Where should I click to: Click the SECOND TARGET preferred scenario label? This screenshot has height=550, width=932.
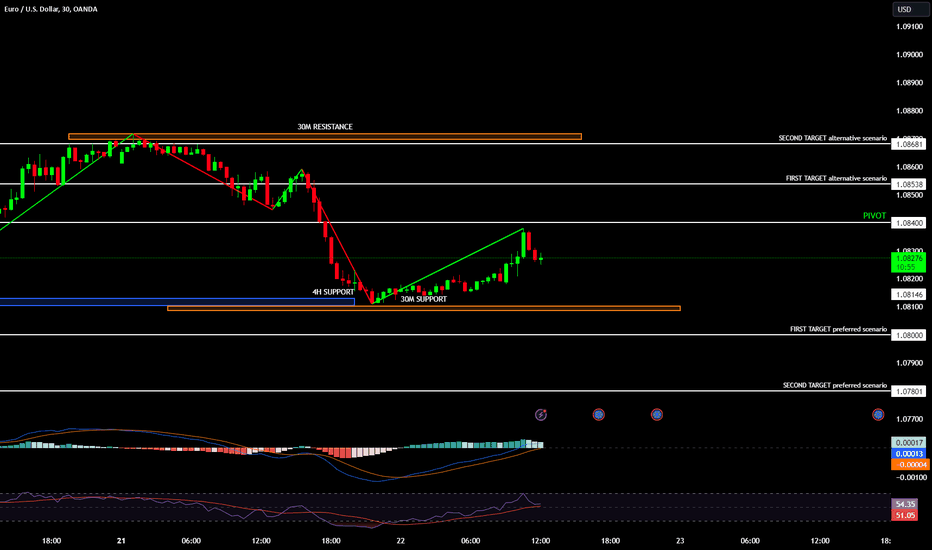[x=835, y=385]
